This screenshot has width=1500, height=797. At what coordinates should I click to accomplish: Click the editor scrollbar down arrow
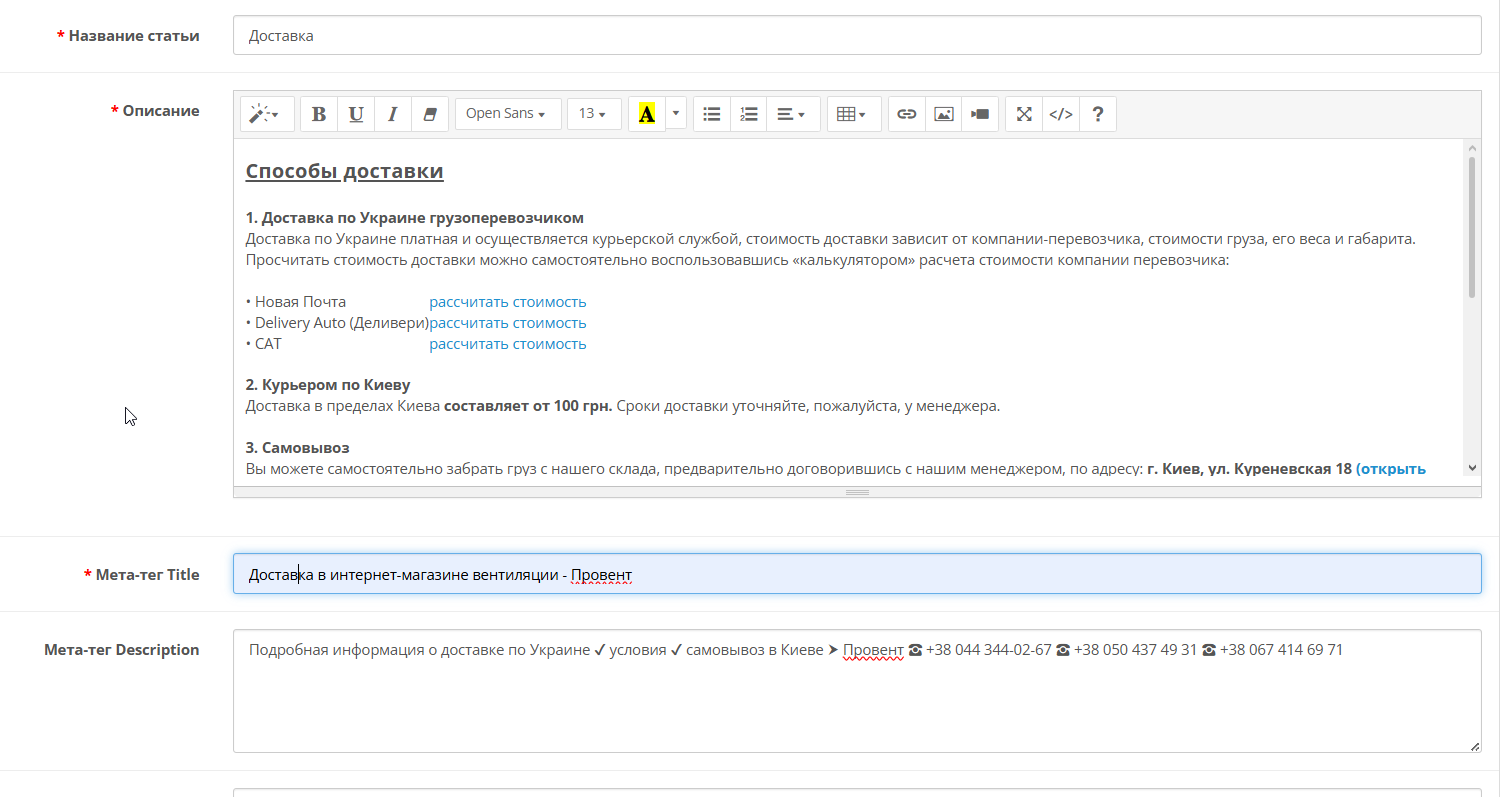(x=1472, y=467)
